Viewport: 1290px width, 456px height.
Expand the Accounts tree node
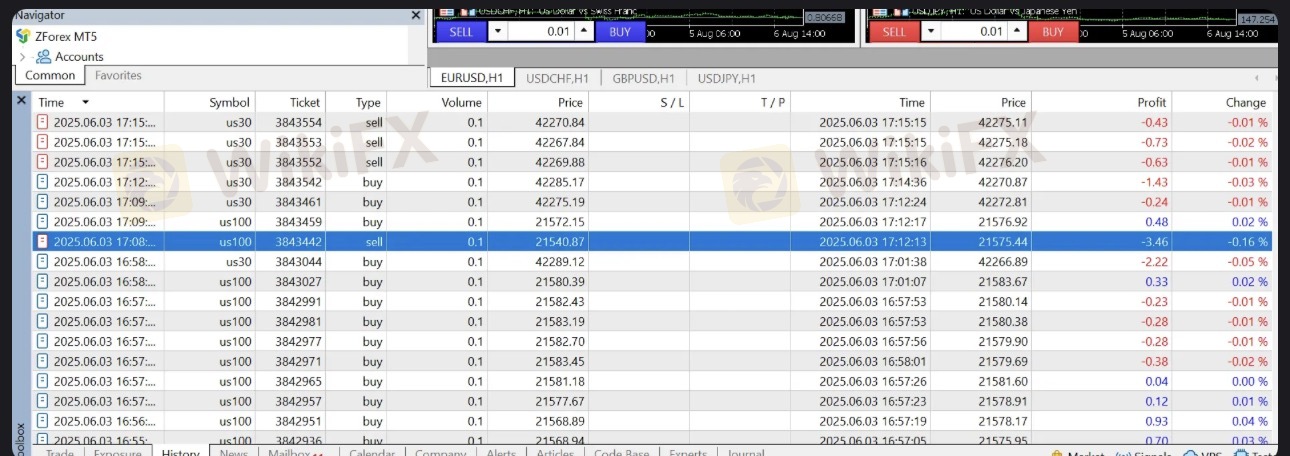(x=22, y=57)
